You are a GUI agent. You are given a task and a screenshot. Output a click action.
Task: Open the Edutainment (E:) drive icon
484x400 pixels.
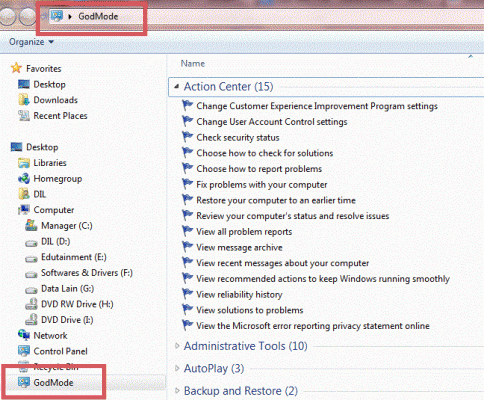(x=31, y=258)
